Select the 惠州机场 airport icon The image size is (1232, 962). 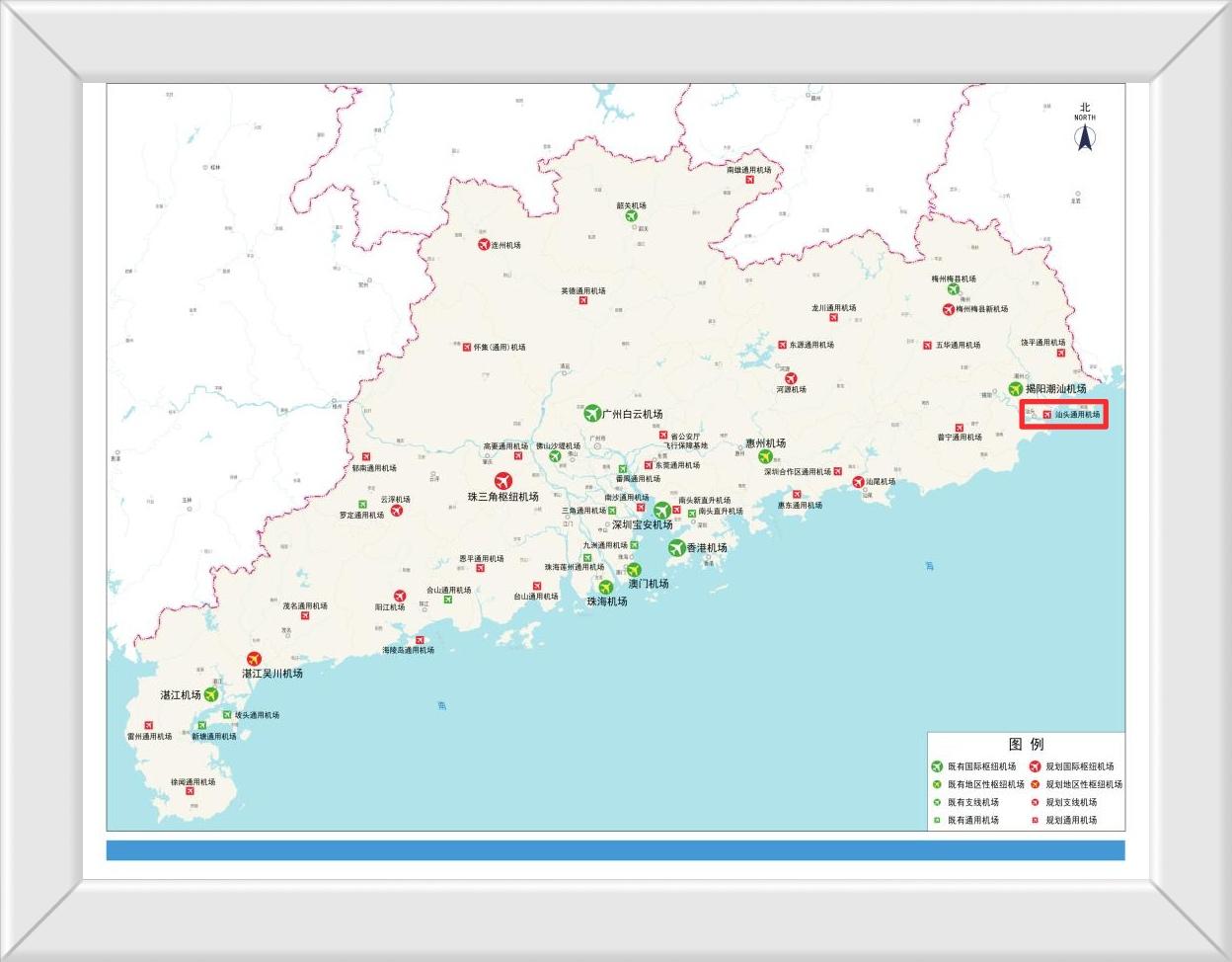[x=765, y=457]
